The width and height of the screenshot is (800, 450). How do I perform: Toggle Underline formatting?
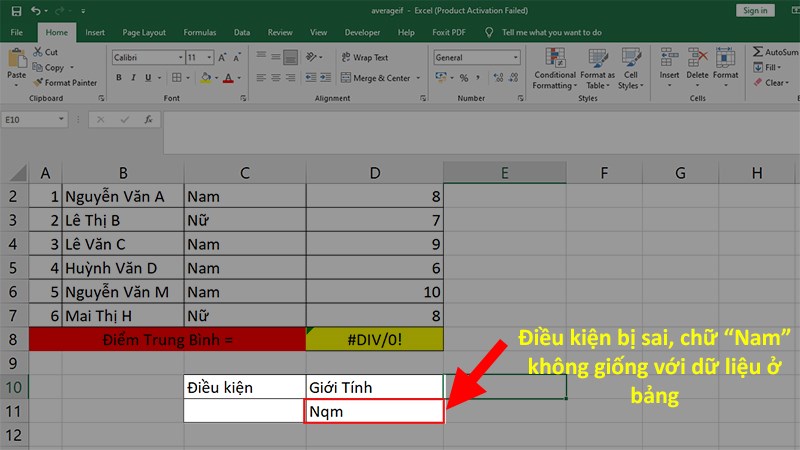(148, 78)
